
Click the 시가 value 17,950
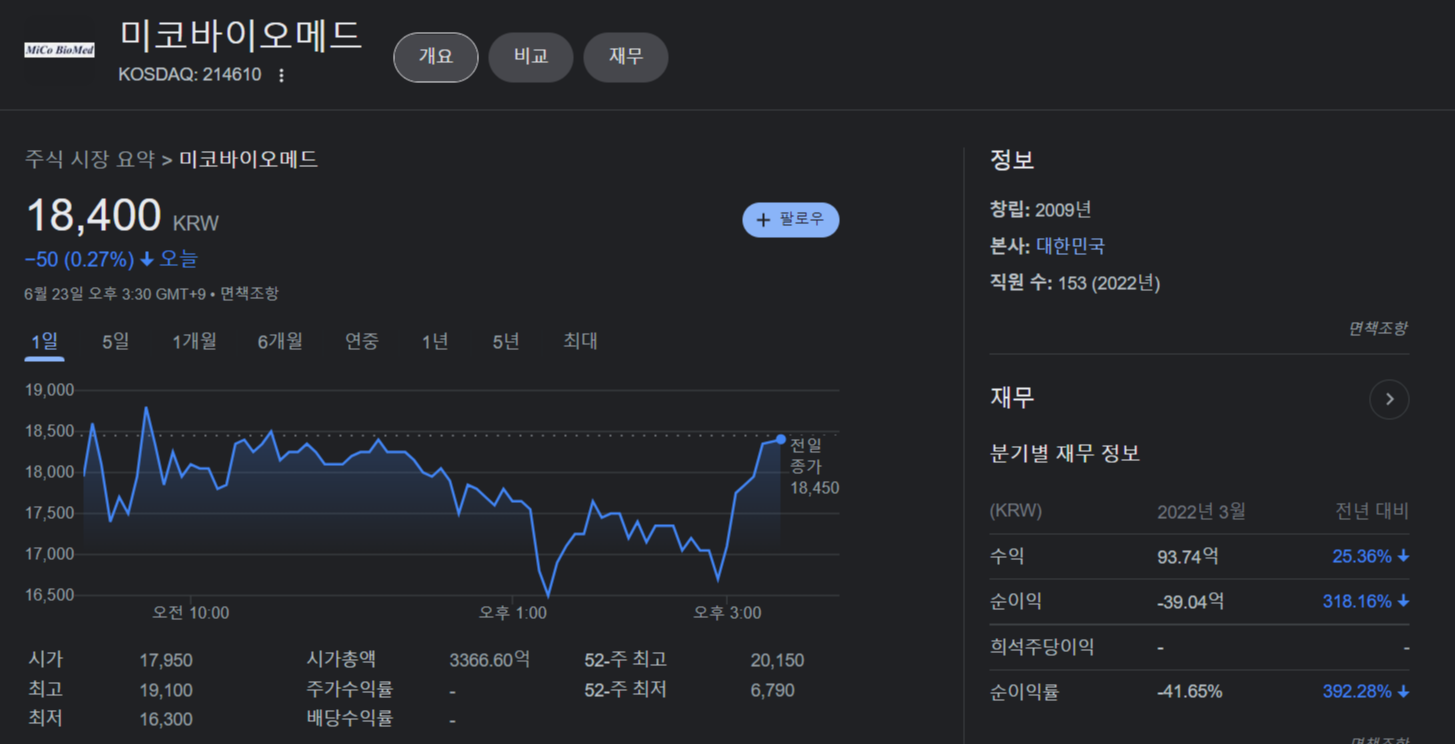[166, 661]
